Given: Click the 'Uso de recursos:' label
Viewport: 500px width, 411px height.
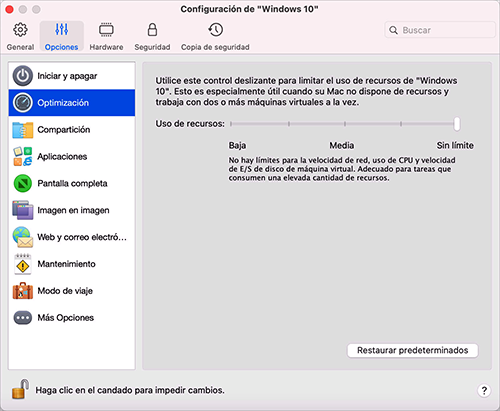Looking at the screenshot, I should pyautogui.click(x=190, y=124).
